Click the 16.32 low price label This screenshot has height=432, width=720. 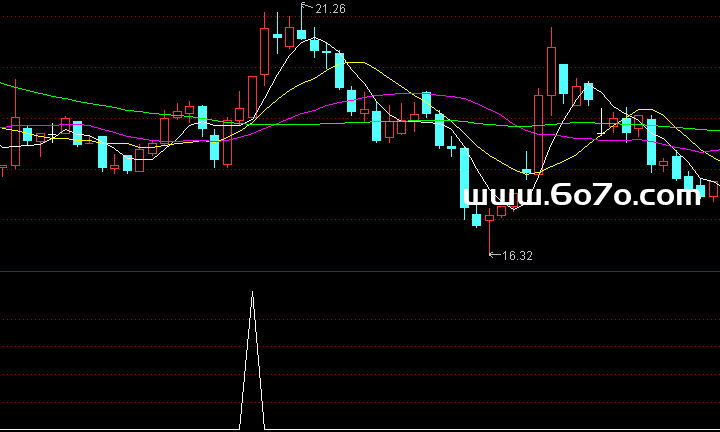pyautogui.click(x=518, y=256)
